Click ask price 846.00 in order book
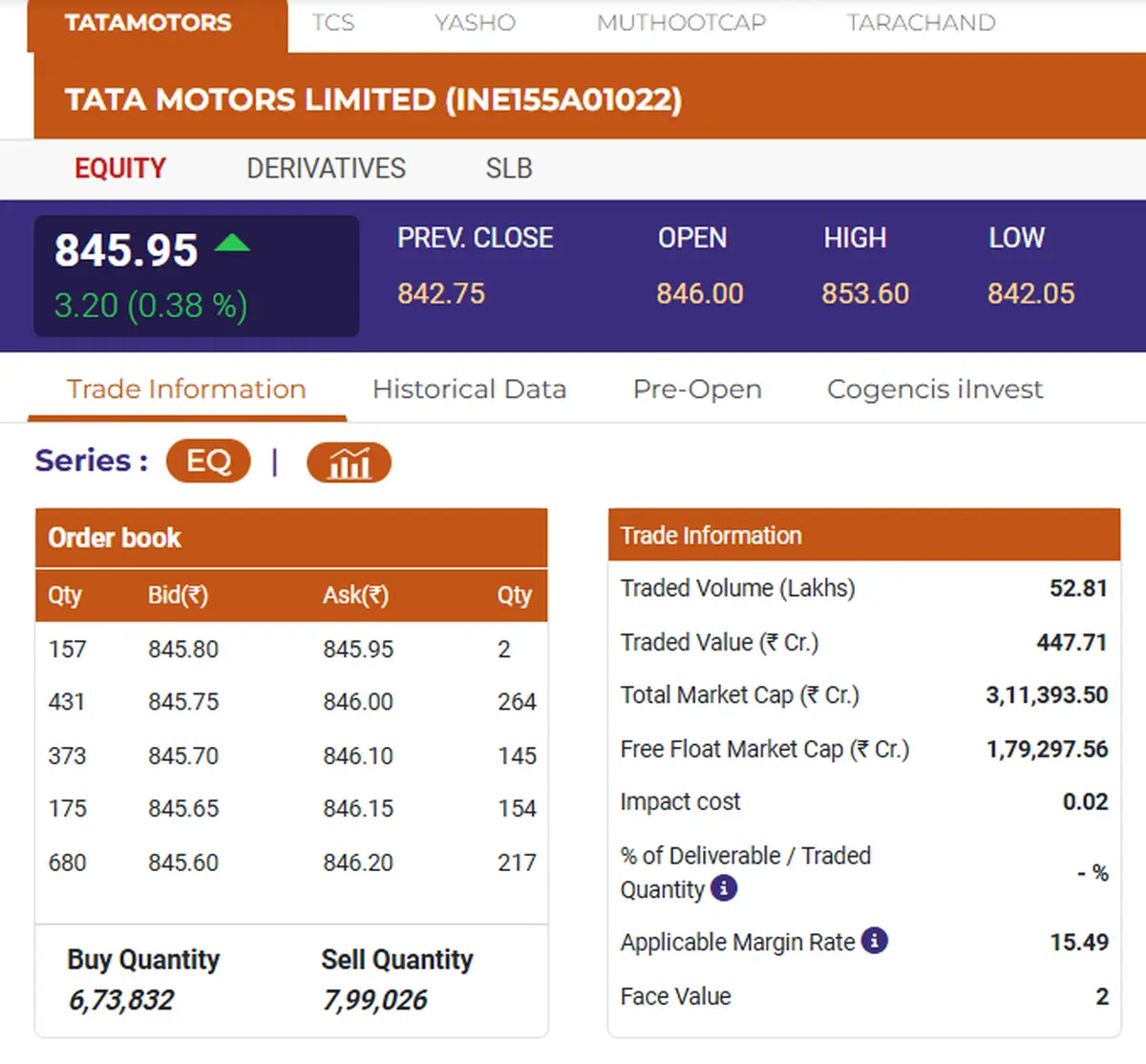The height and width of the screenshot is (1064, 1146). [x=358, y=702]
